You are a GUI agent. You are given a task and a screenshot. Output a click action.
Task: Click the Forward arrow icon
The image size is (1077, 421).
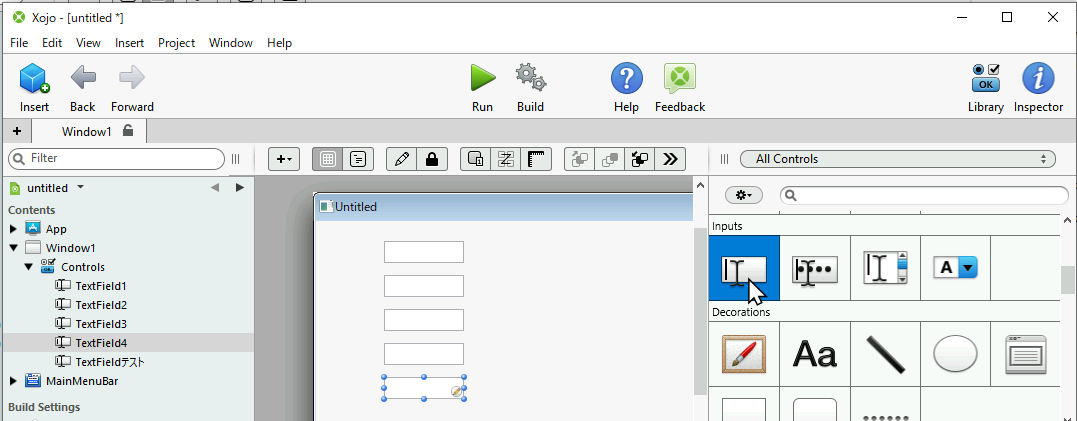[132, 78]
